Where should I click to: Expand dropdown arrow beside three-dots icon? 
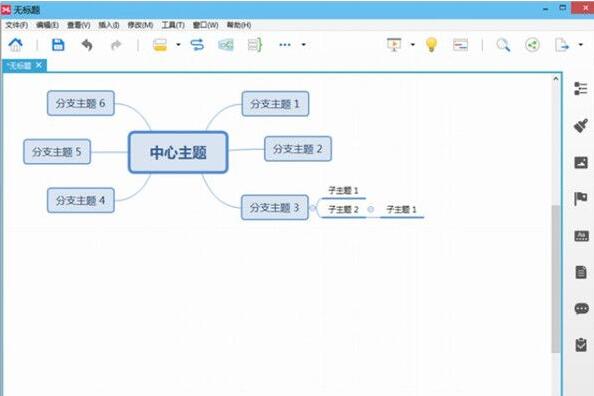tap(303, 45)
